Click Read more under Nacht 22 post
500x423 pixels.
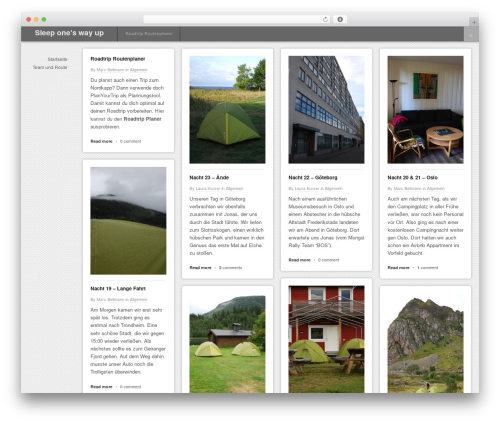point(299,260)
